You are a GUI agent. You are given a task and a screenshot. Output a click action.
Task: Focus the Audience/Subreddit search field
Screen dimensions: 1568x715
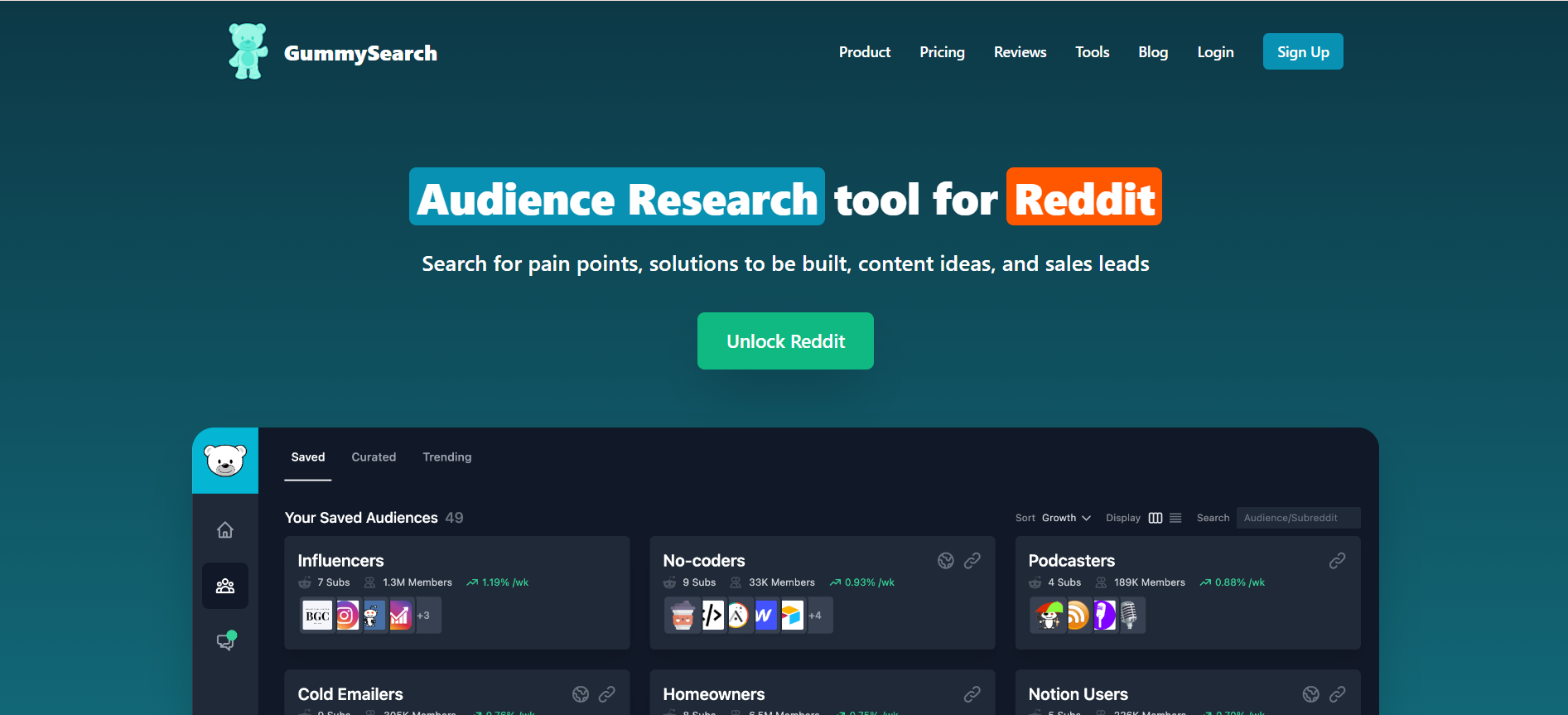[x=1298, y=518]
